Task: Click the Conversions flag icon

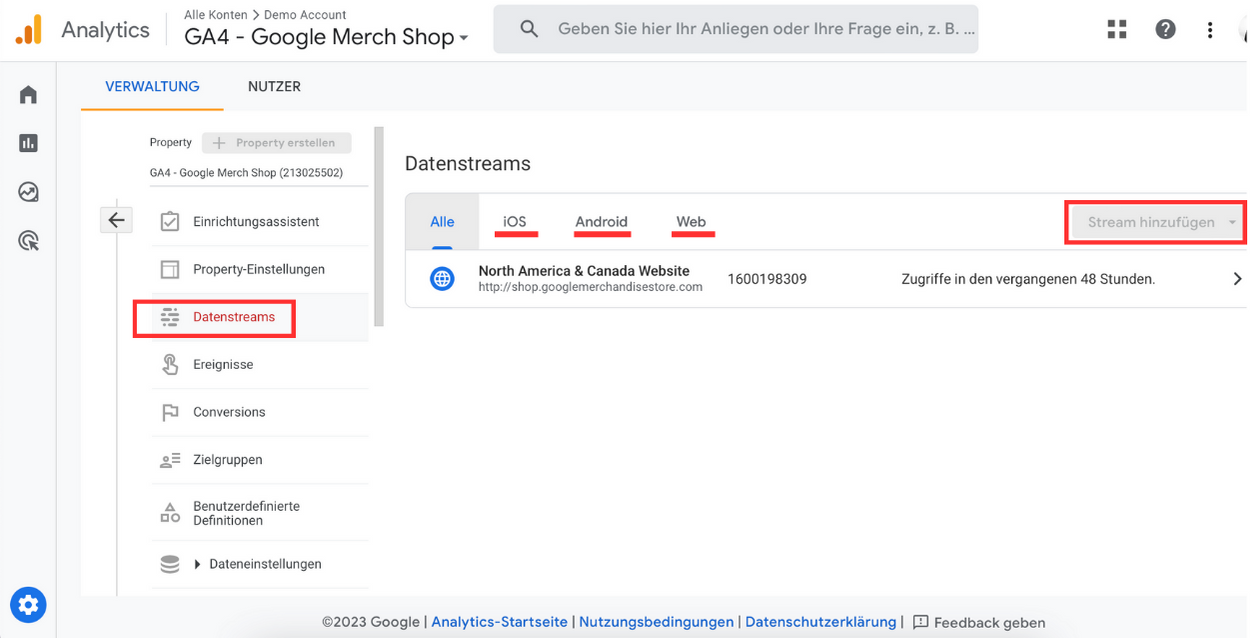Action: [170, 412]
